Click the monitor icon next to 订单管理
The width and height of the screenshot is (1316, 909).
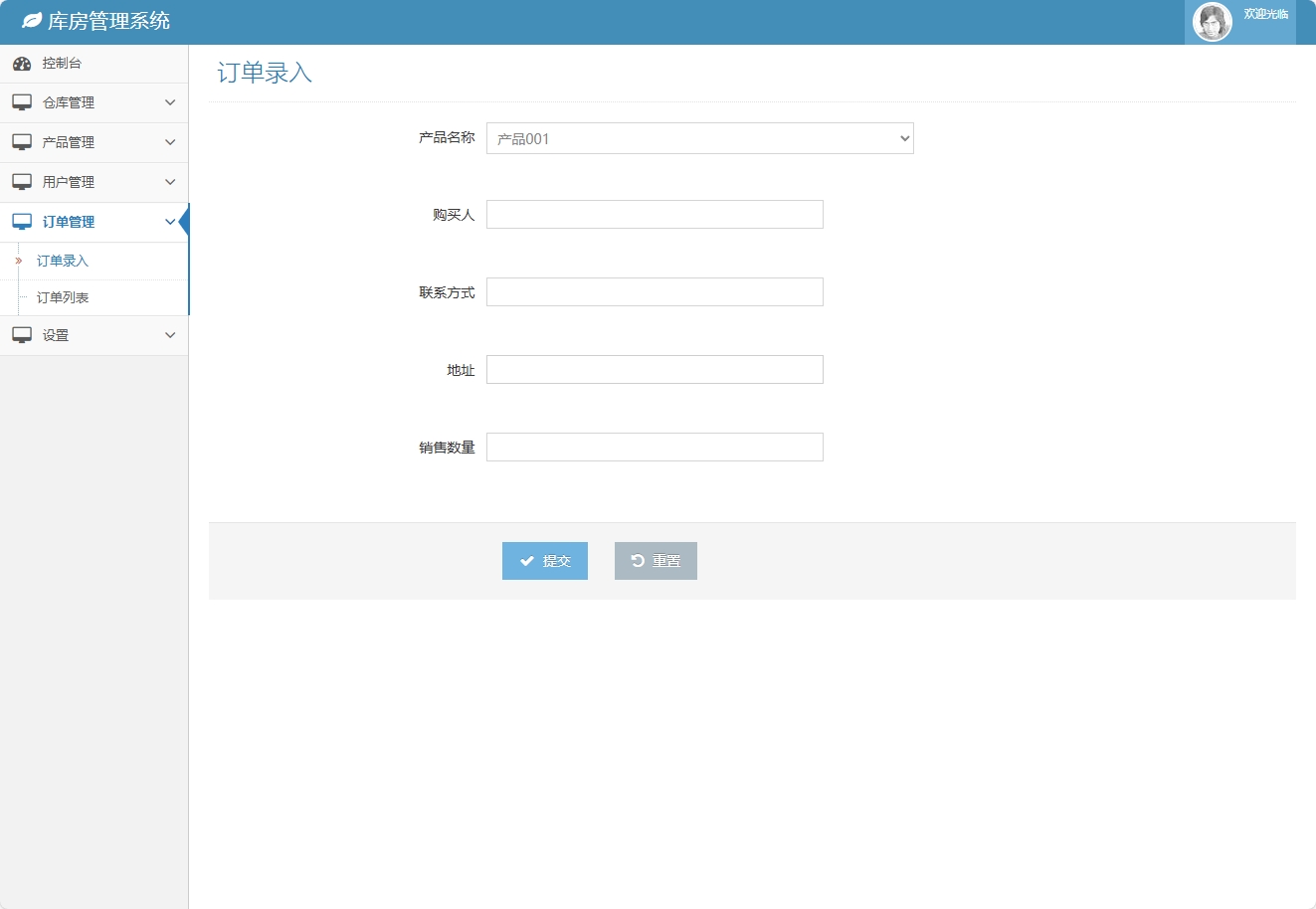[22, 221]
